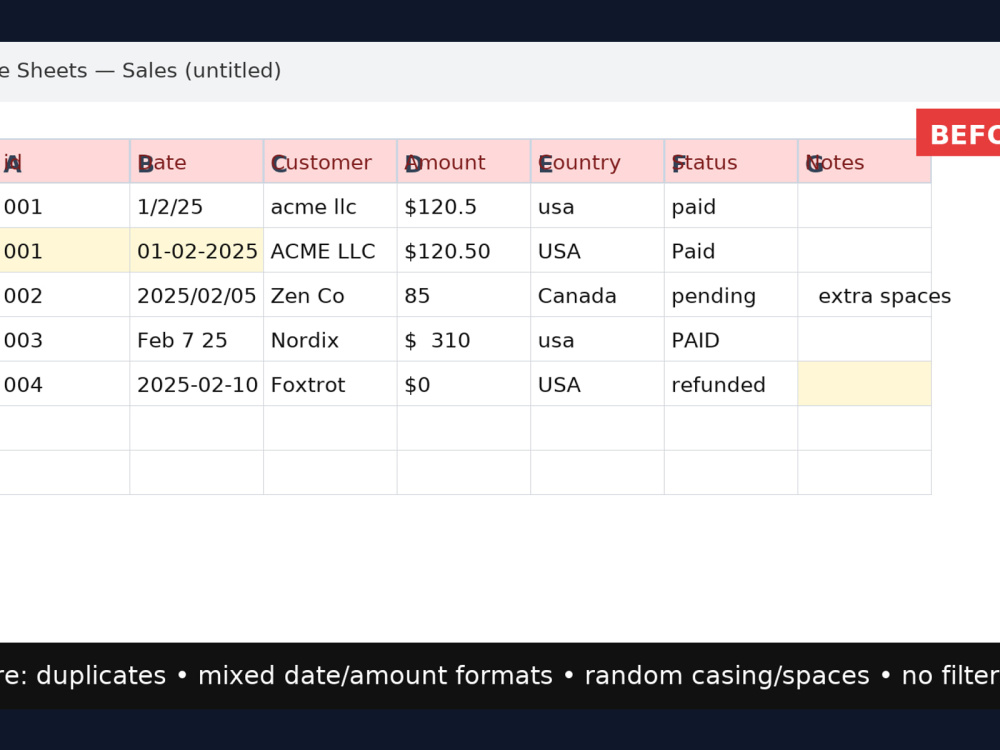Select the Nordix customer cell
This screenshot has height=750, width=1000.
[330, 339]
